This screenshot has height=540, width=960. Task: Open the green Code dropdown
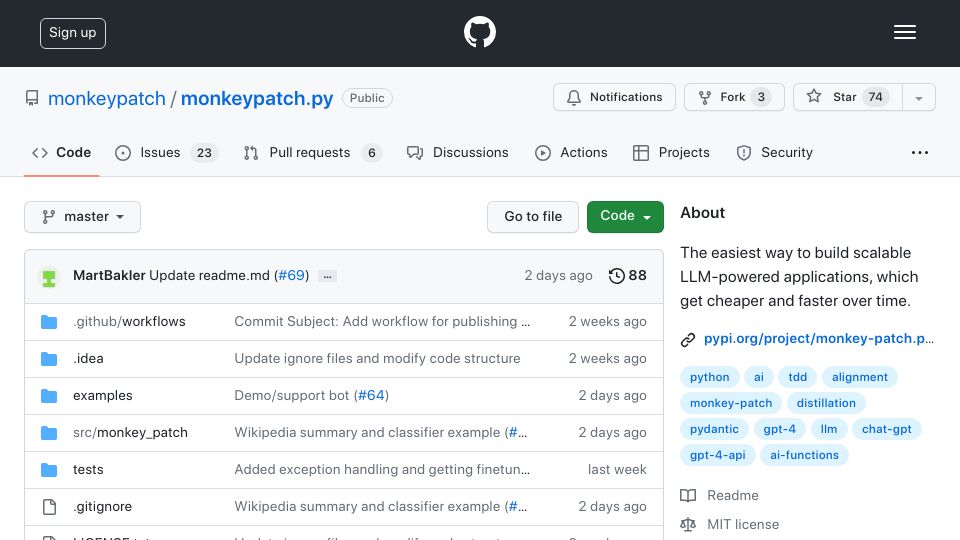(x=625, y=217)
